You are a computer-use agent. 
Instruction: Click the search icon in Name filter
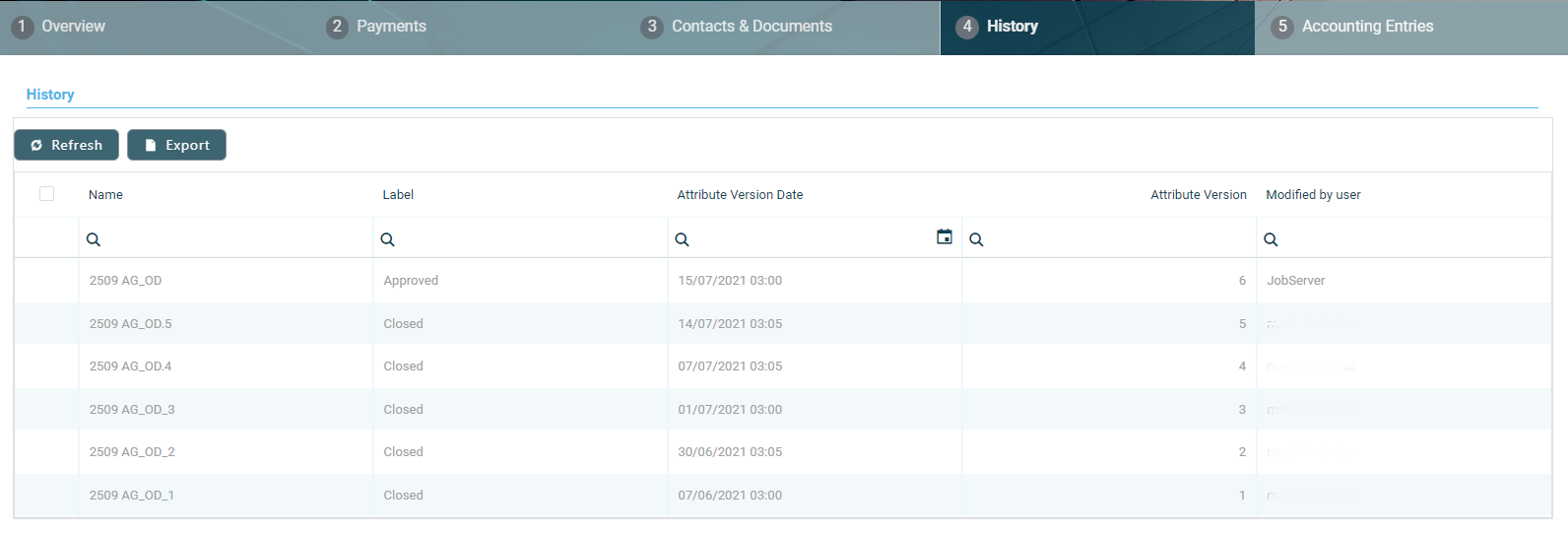point(94,239)
